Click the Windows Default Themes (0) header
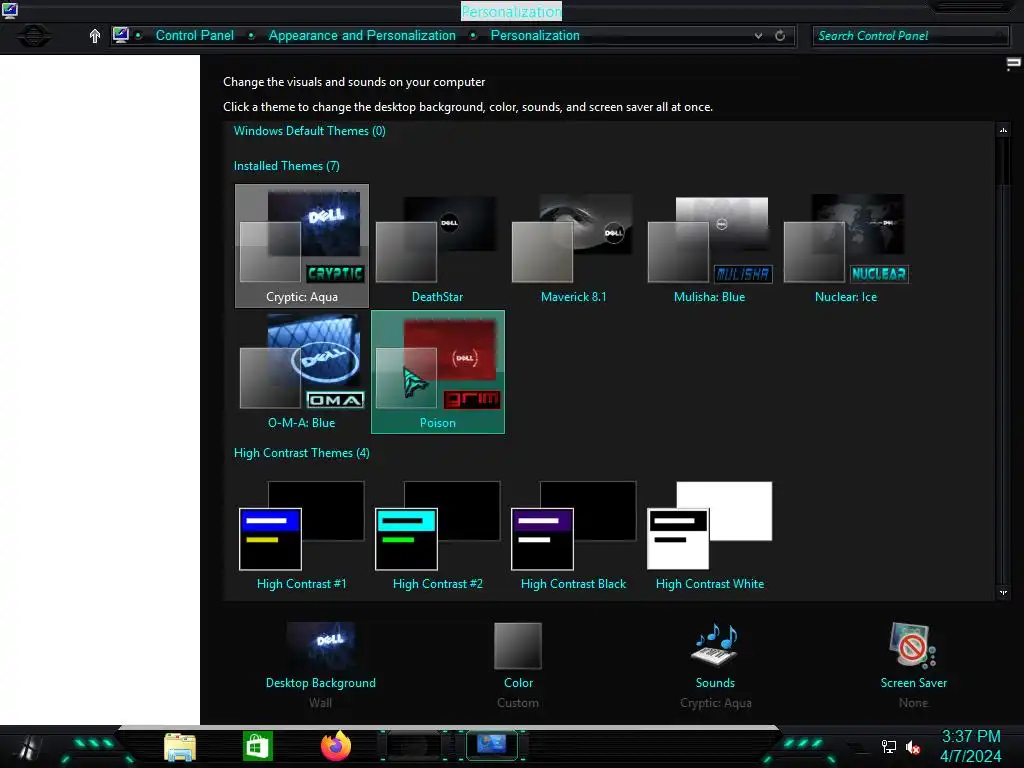 (310, 131)
